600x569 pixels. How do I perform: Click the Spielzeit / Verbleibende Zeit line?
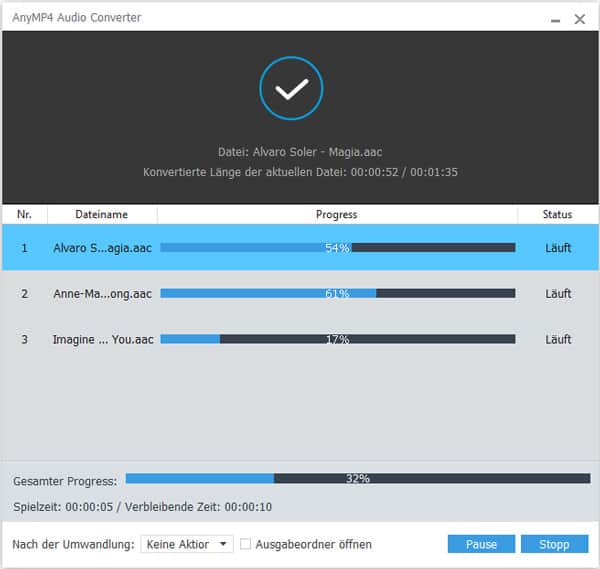pos(142,507)
